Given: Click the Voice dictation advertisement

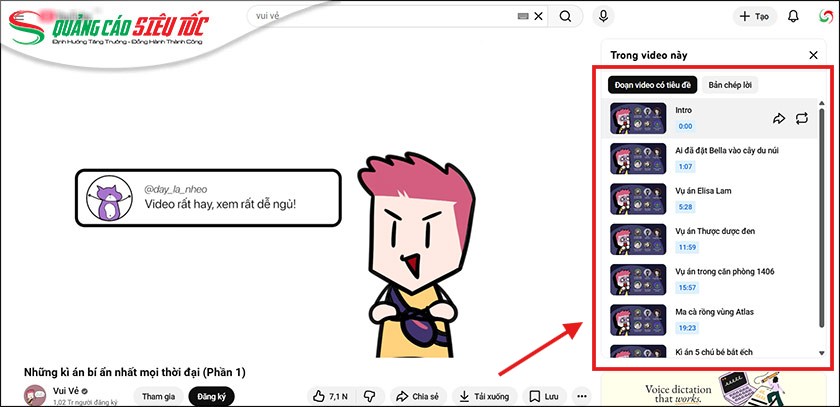Looking at the screenshot, I should 714,390.
